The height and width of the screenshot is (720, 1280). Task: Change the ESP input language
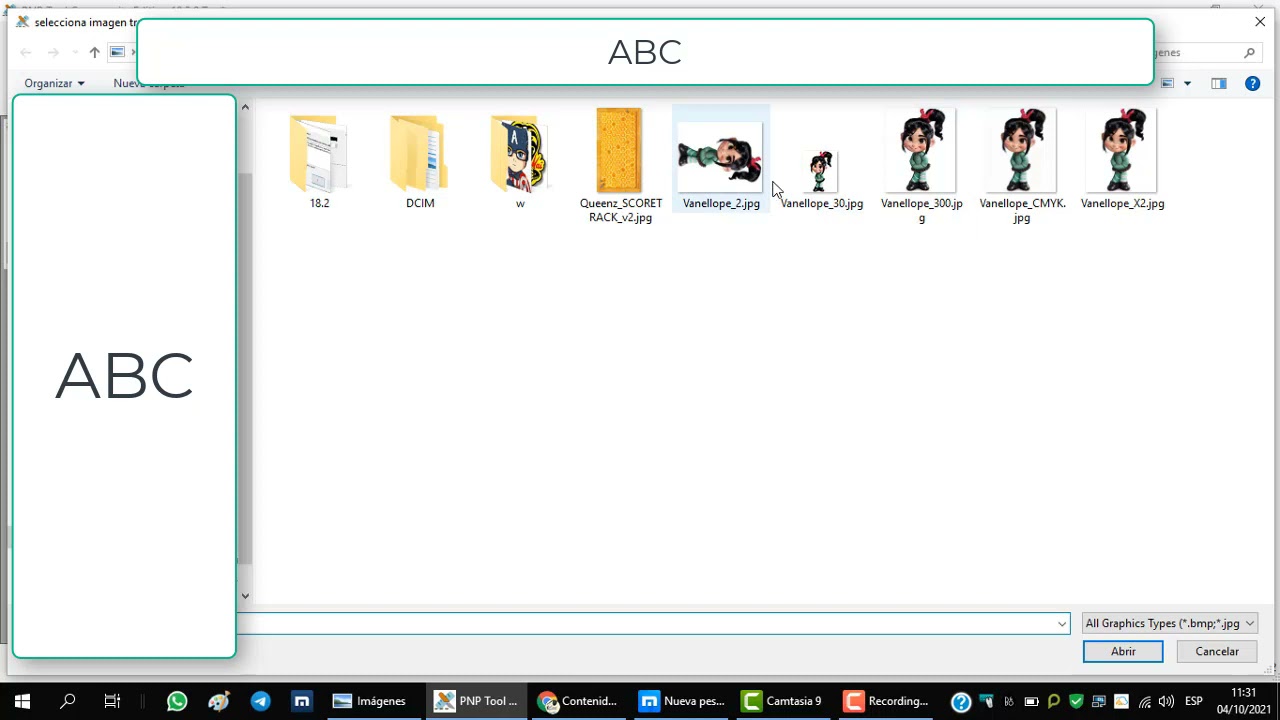click(x=1194, y=701)
